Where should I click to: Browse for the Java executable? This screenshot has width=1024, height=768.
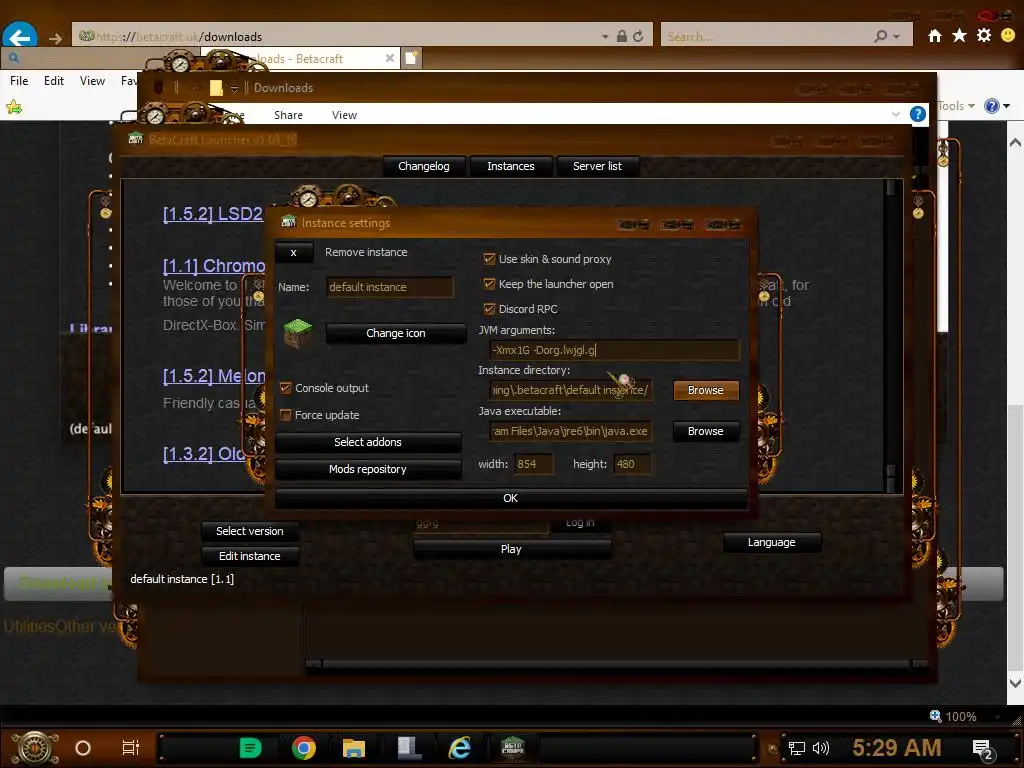coord(705,431)
